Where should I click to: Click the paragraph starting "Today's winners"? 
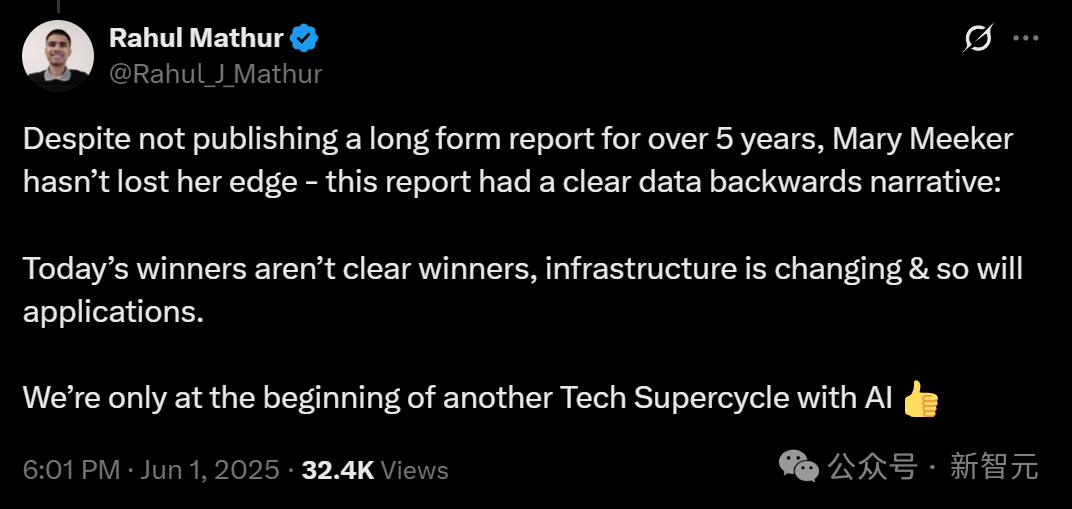pyautogui.click(x=522, y=269)
